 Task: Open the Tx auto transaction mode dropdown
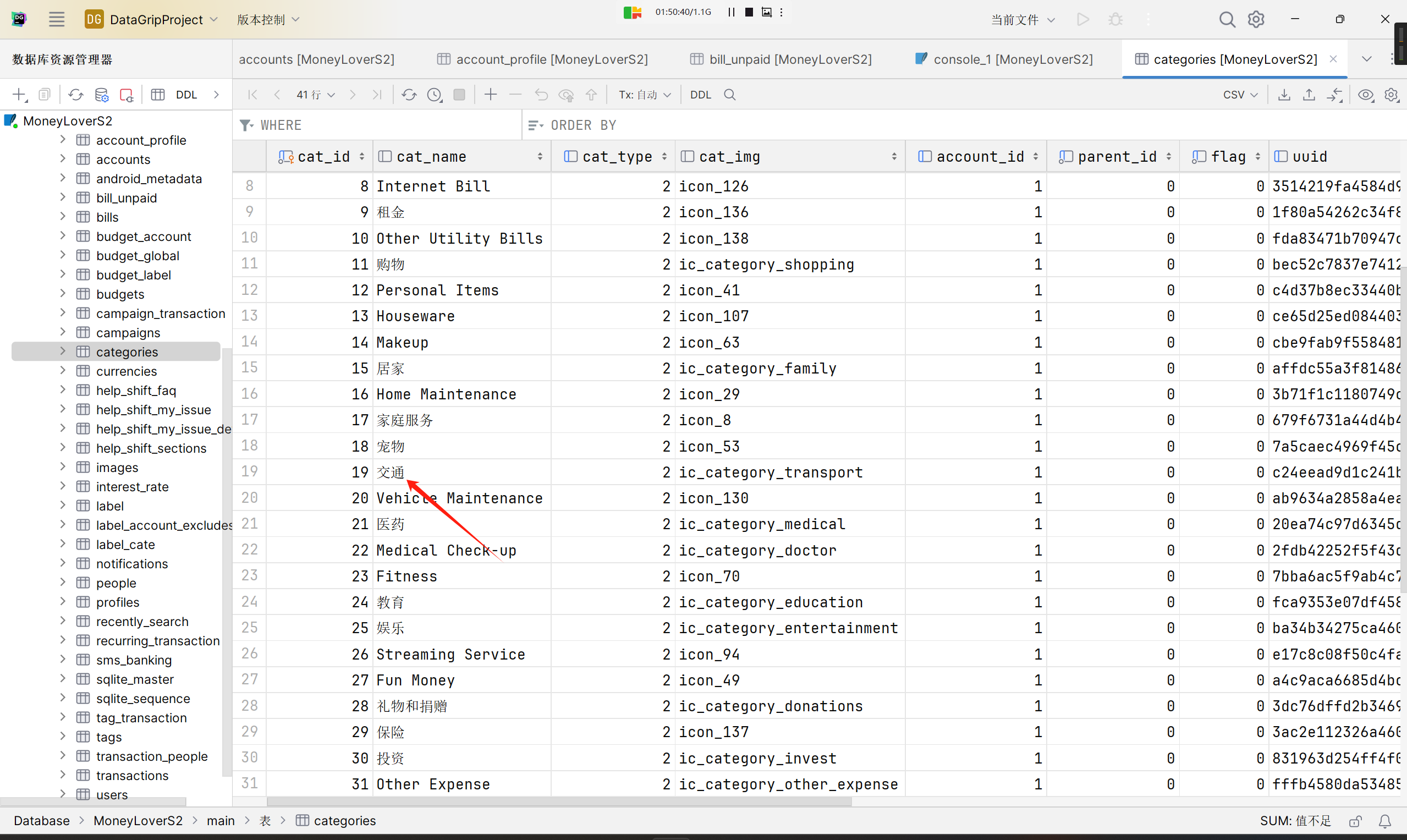point(644,95)
